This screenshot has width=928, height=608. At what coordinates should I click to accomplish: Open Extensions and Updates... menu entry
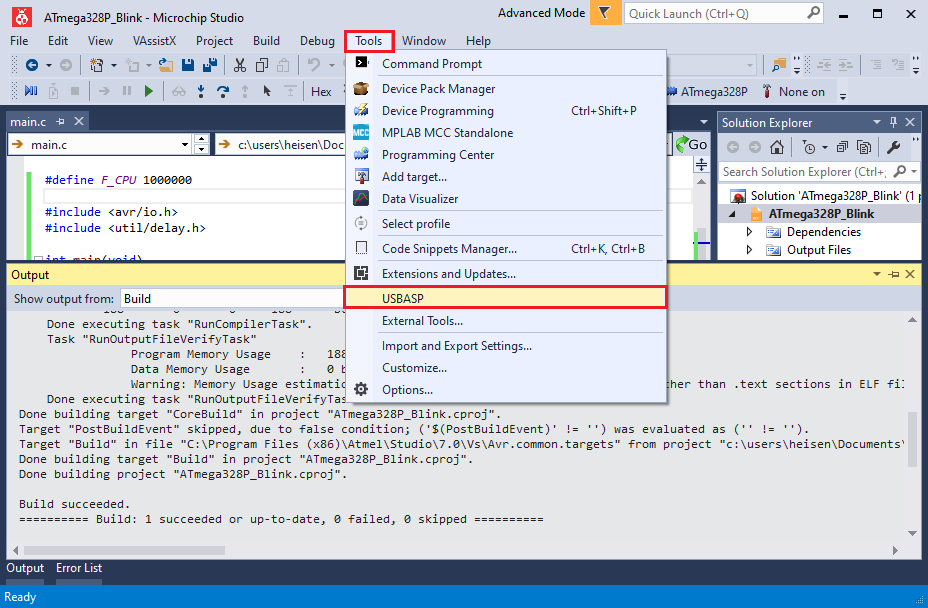(x=506, y=274)
